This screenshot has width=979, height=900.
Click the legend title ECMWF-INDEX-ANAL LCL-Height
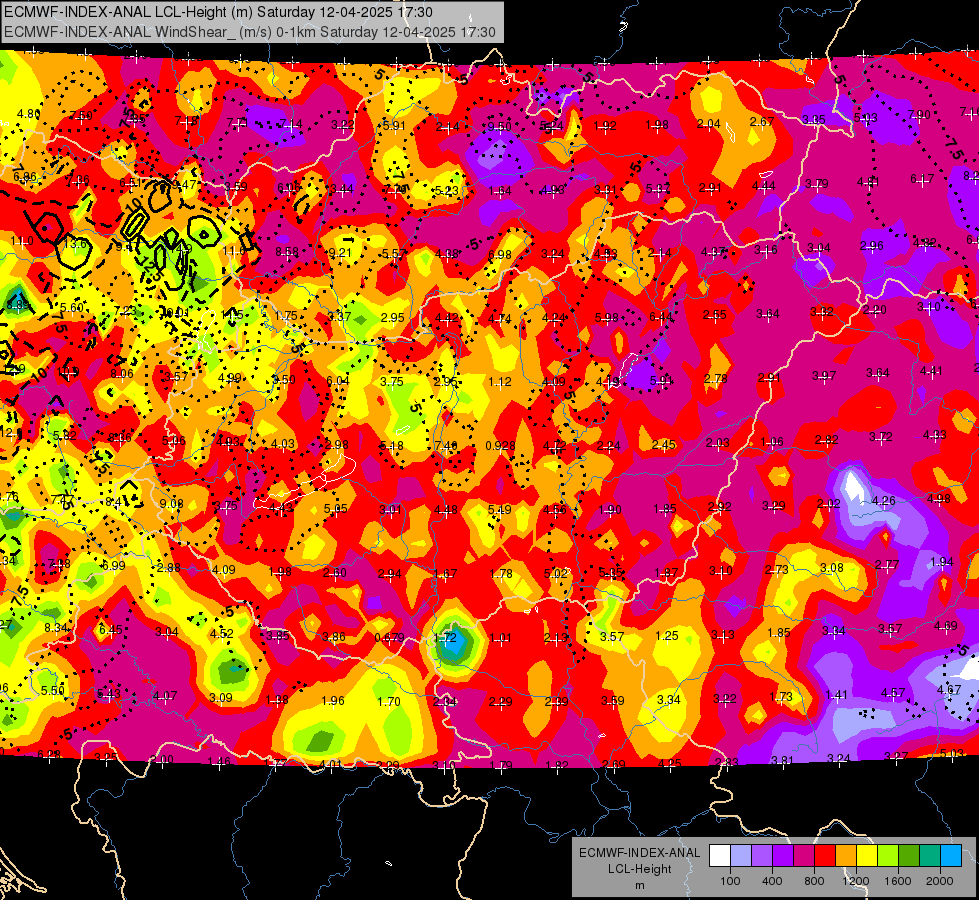[640, 861]
